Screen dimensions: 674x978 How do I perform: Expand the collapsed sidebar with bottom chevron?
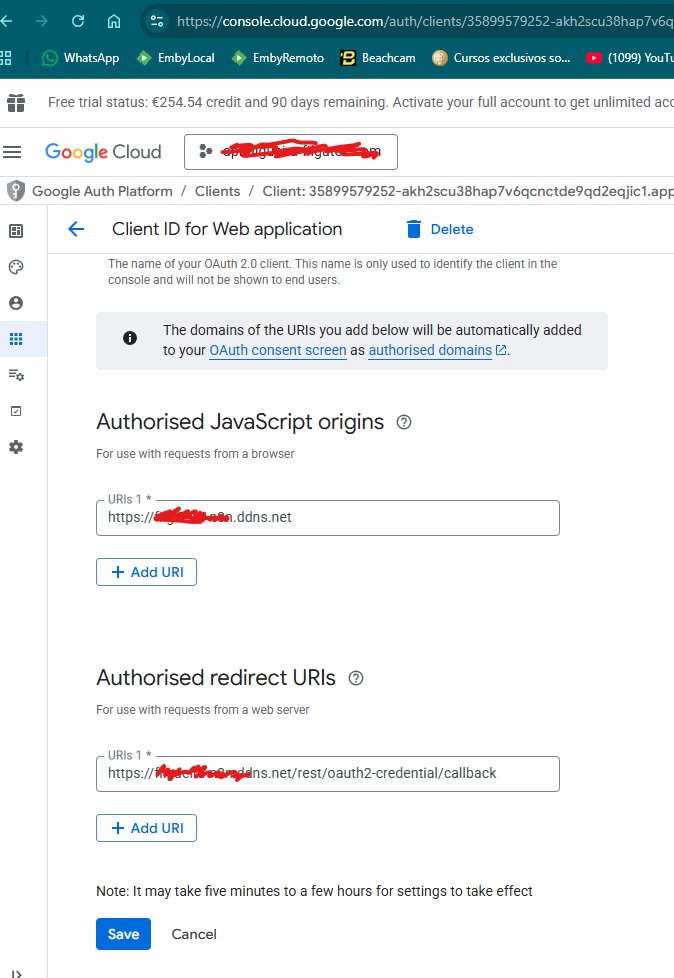point(16,971)
